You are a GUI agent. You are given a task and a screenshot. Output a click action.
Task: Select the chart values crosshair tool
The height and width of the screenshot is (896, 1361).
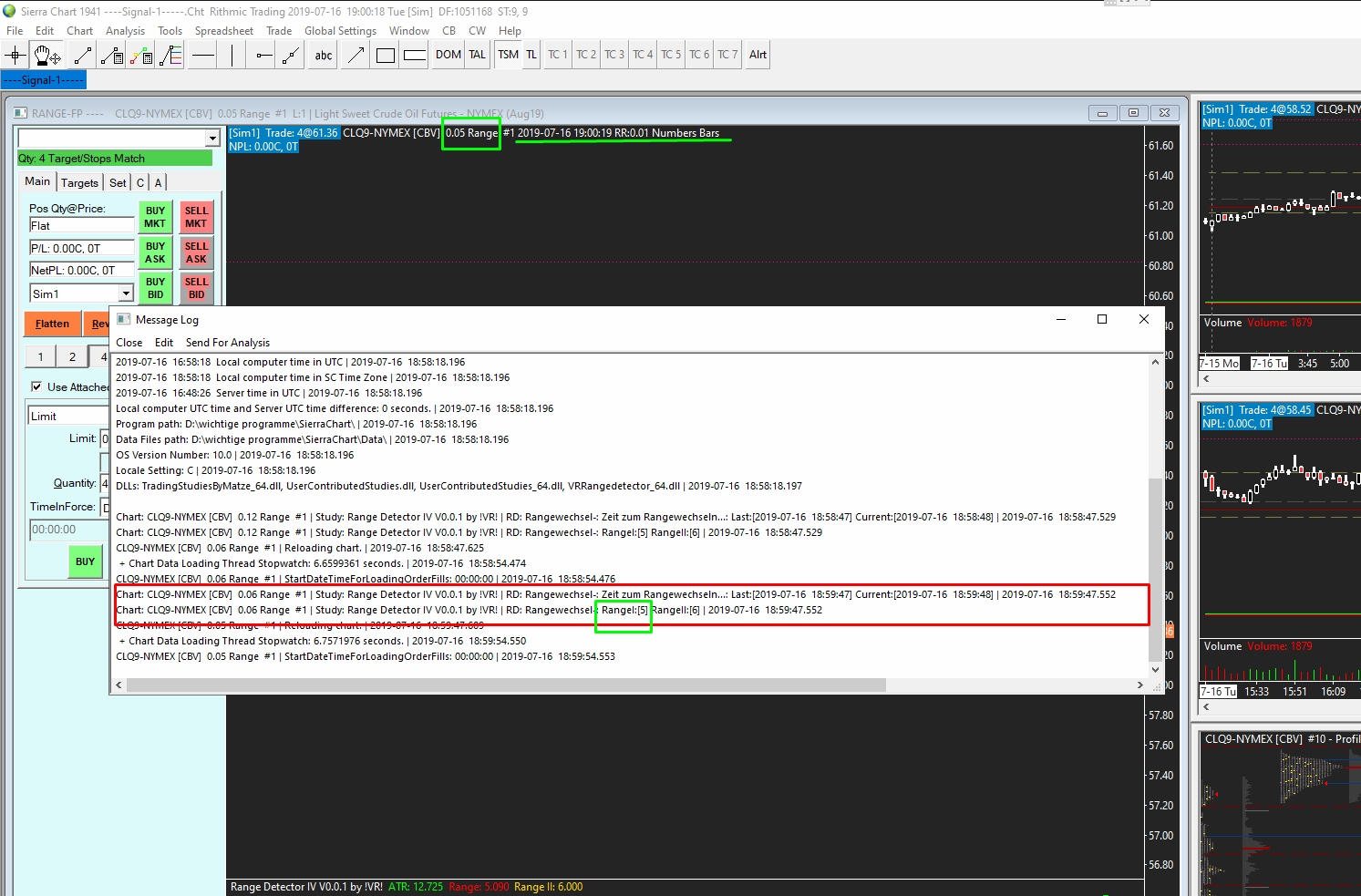(15, 56)
